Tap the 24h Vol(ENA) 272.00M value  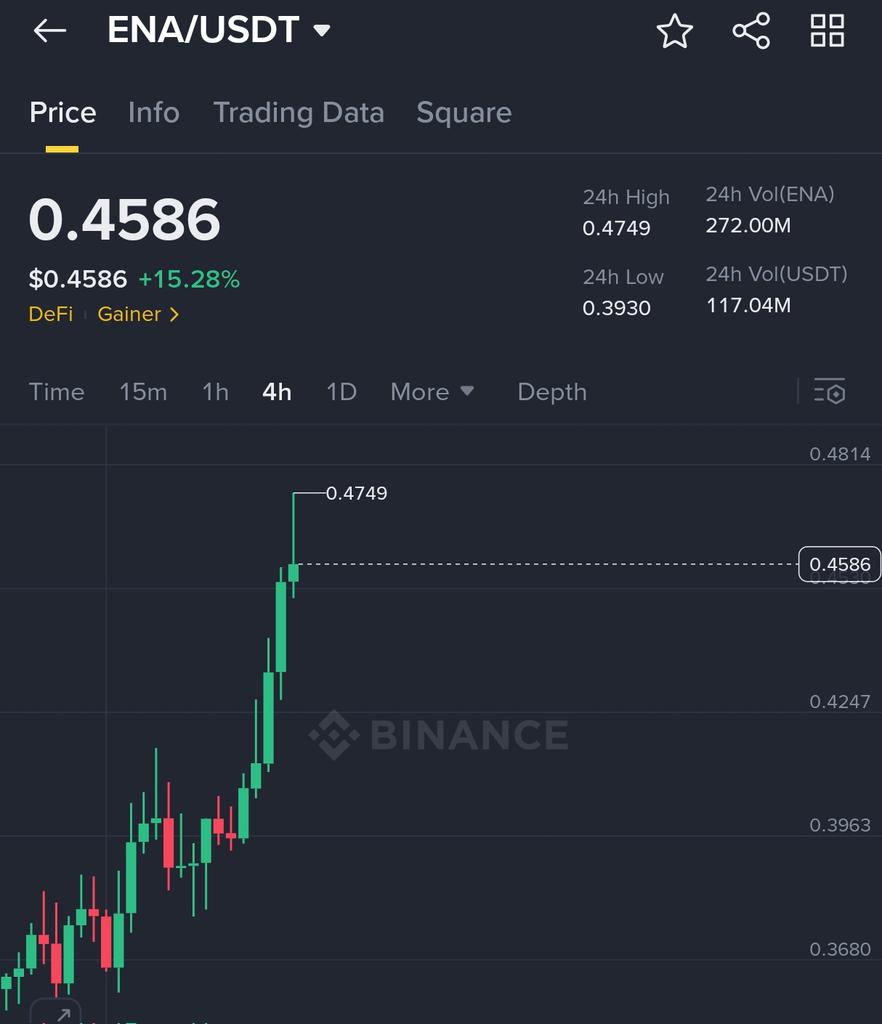748,225
